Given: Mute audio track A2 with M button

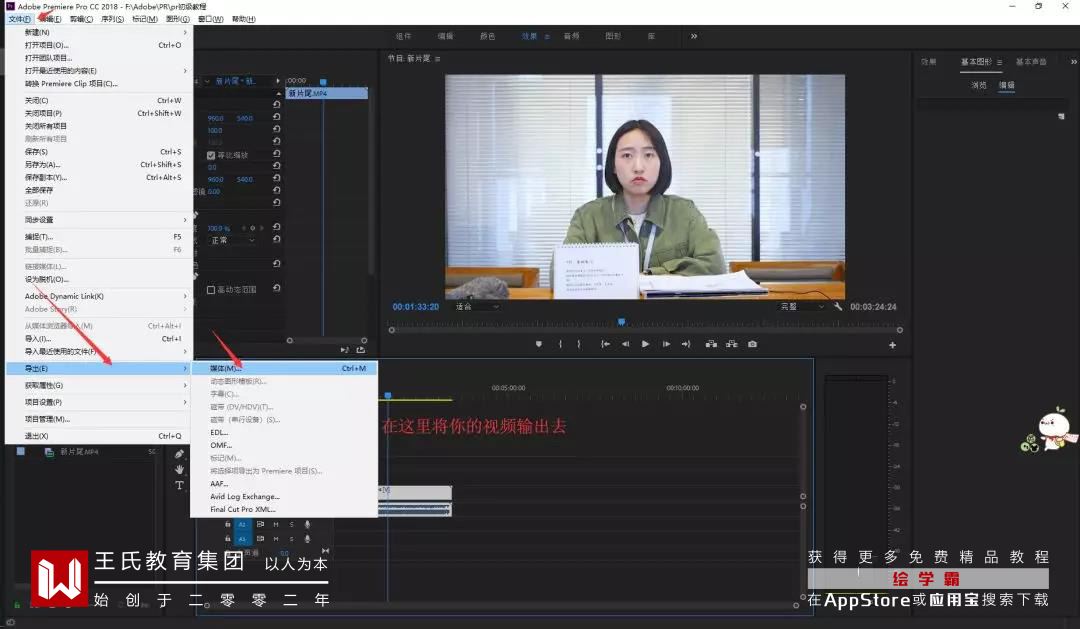Looking at the screenshot, I should coord(276,524).
